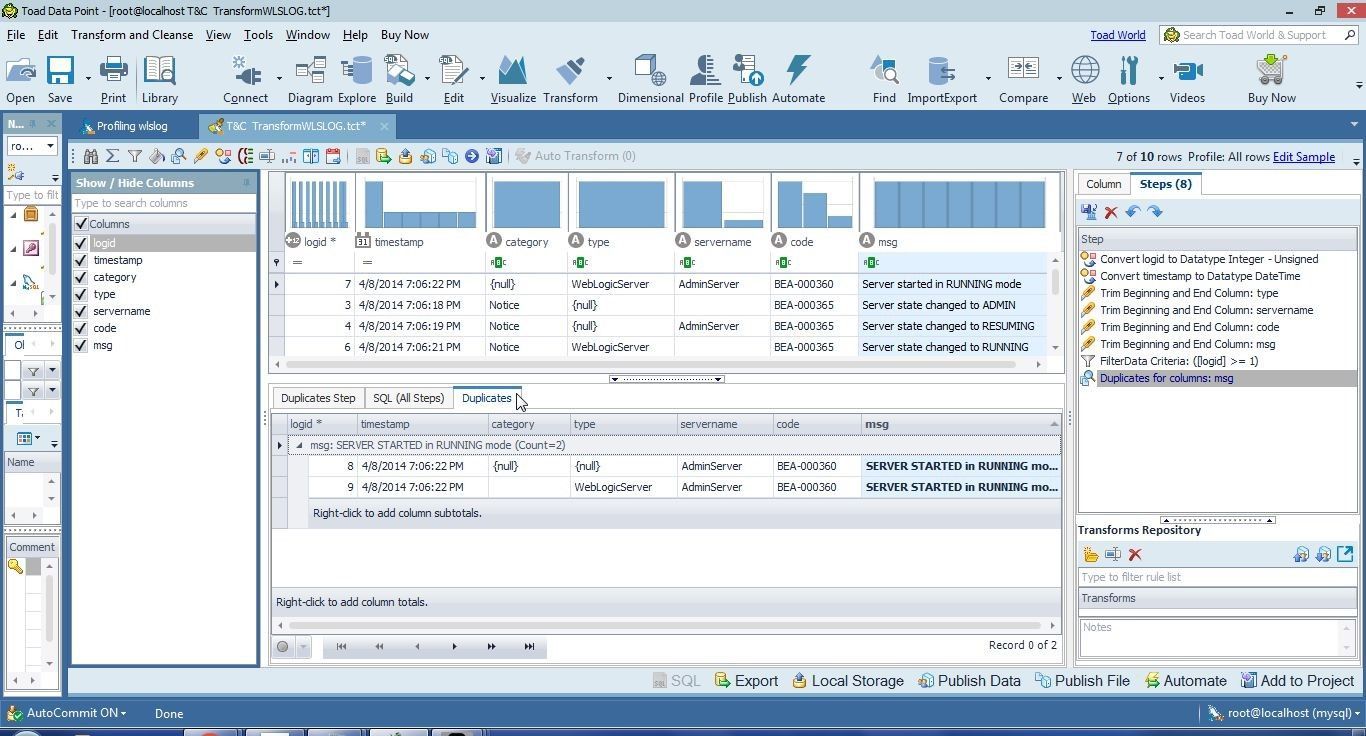1366x736 pixels.
Task: Click the Publish Data button
Action: point(969,681)
